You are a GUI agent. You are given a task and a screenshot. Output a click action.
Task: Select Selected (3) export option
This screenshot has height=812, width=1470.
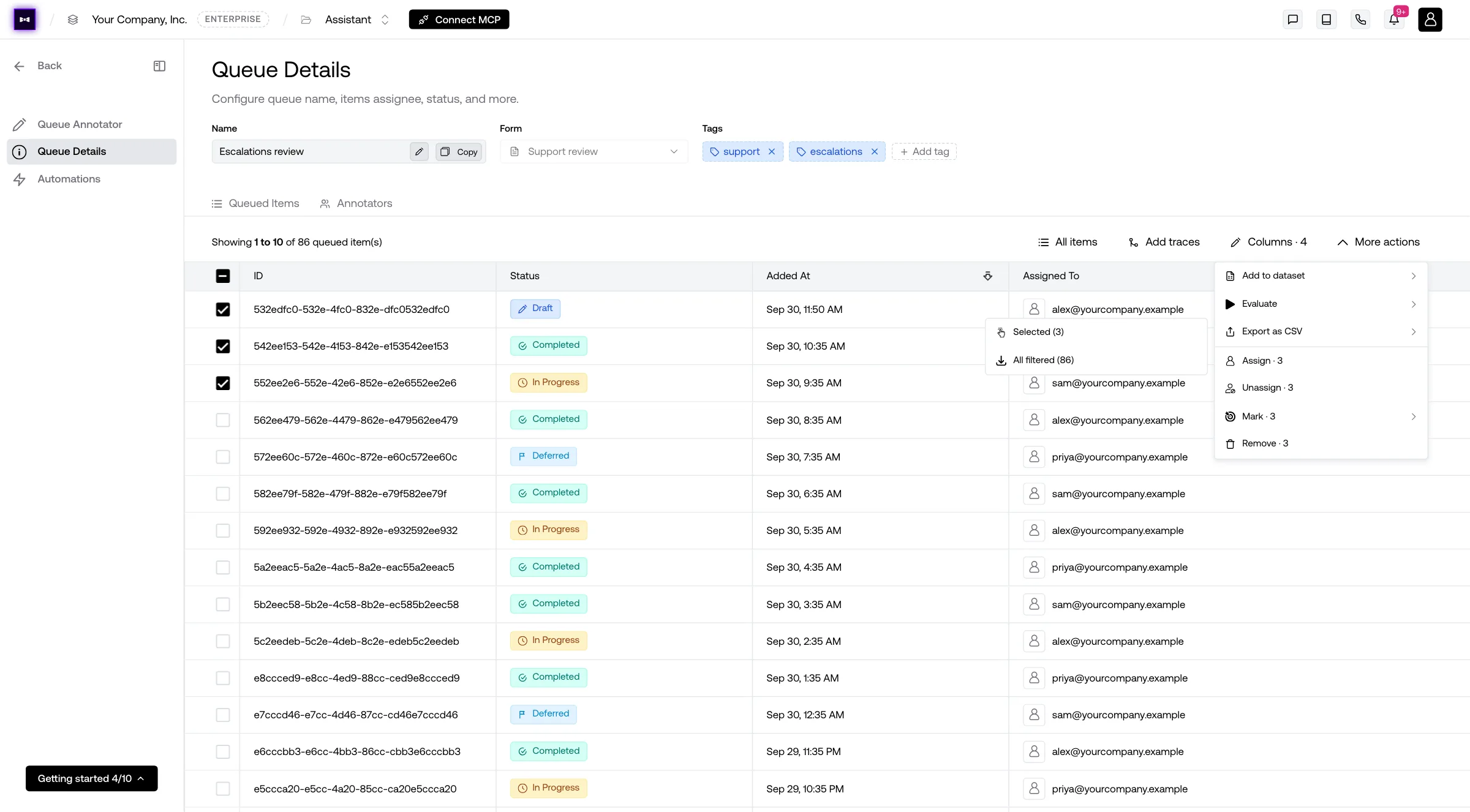pyautogui.click(x=1096, y=332)
